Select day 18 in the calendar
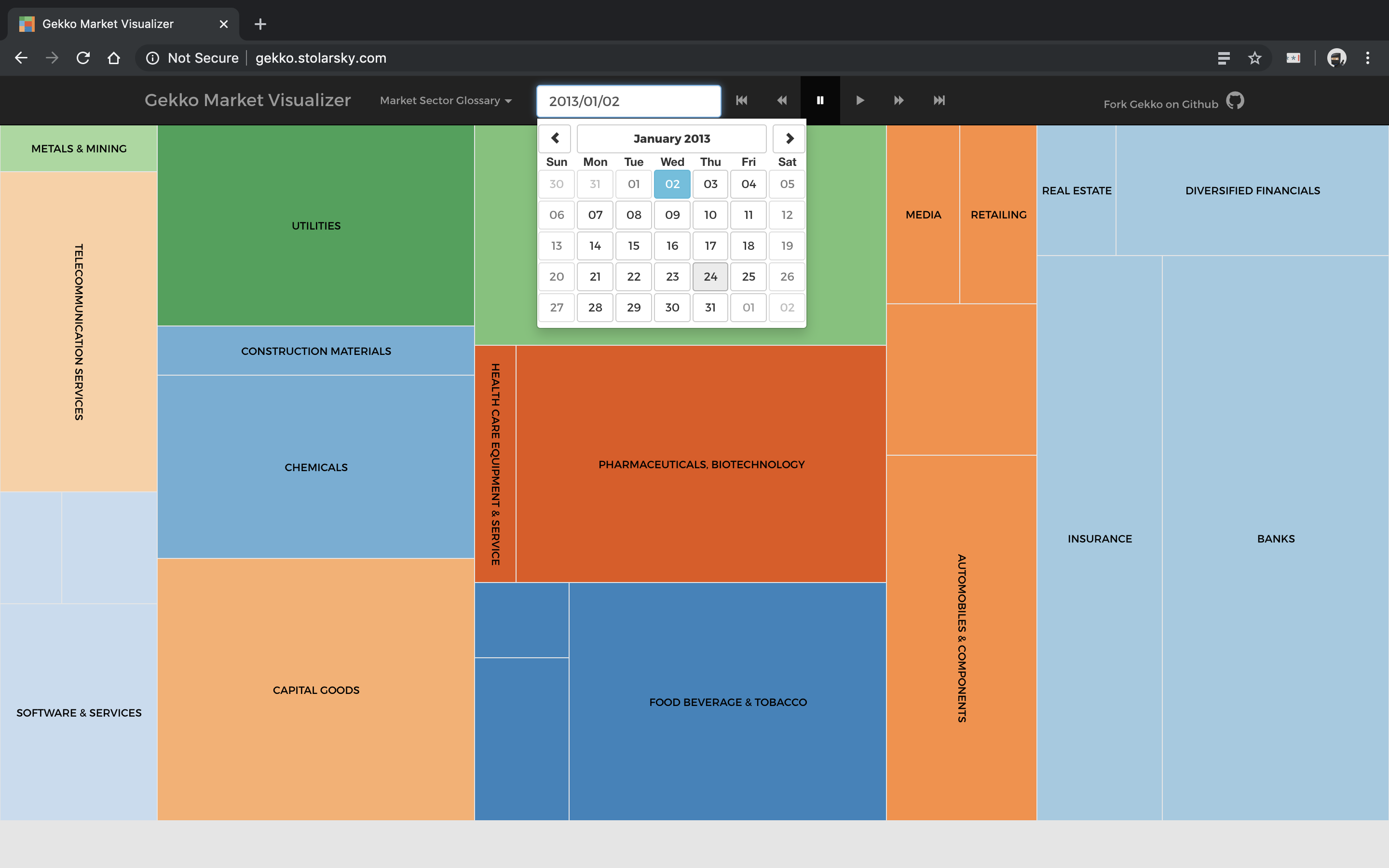Image resolution: width=1389 pixels, height=868 pixels. click(749, 246)
